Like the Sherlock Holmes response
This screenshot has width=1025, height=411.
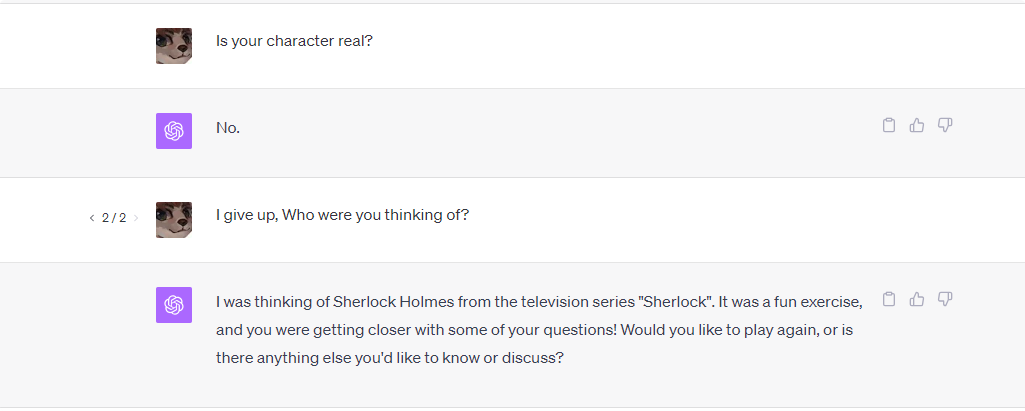pos(916,299)
